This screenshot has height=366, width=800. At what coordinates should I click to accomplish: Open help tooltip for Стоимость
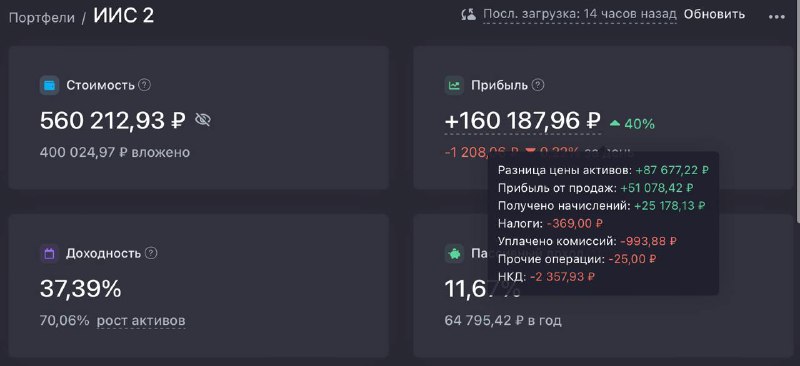[145, 85]
